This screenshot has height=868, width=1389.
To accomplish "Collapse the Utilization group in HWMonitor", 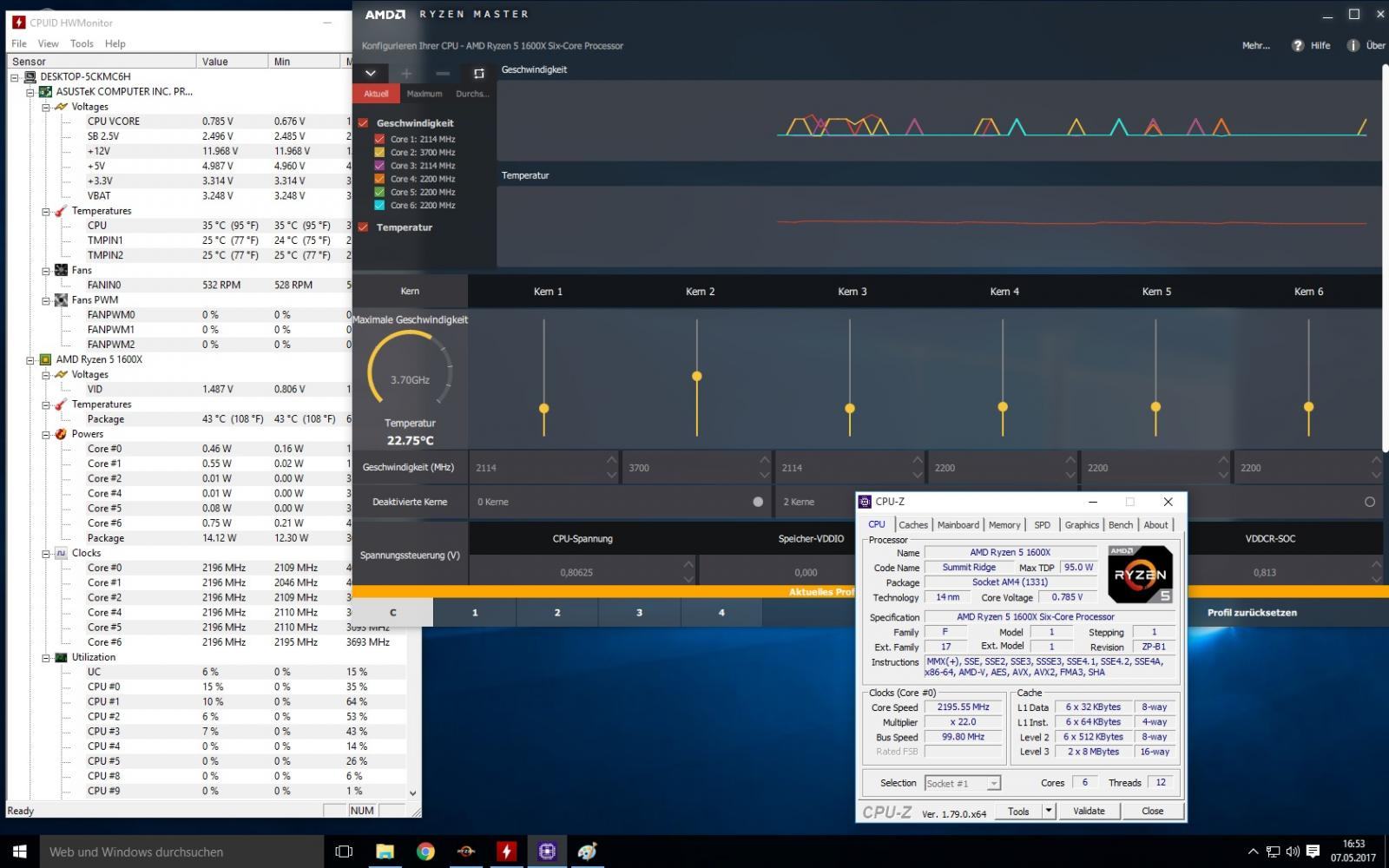I will (x=46, y=657).
